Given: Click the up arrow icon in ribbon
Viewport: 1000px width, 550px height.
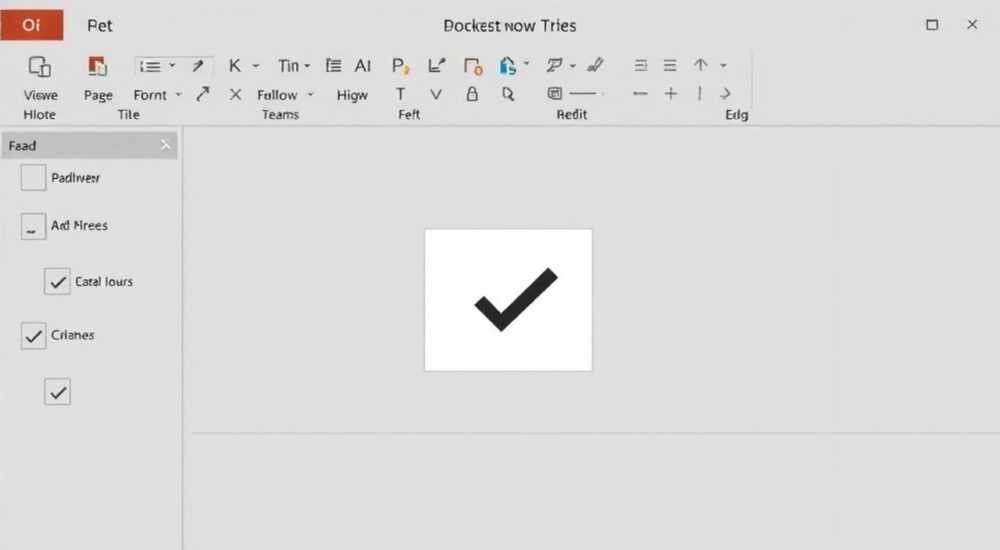Looking at the screenshot, I should (x=701, y=65).
